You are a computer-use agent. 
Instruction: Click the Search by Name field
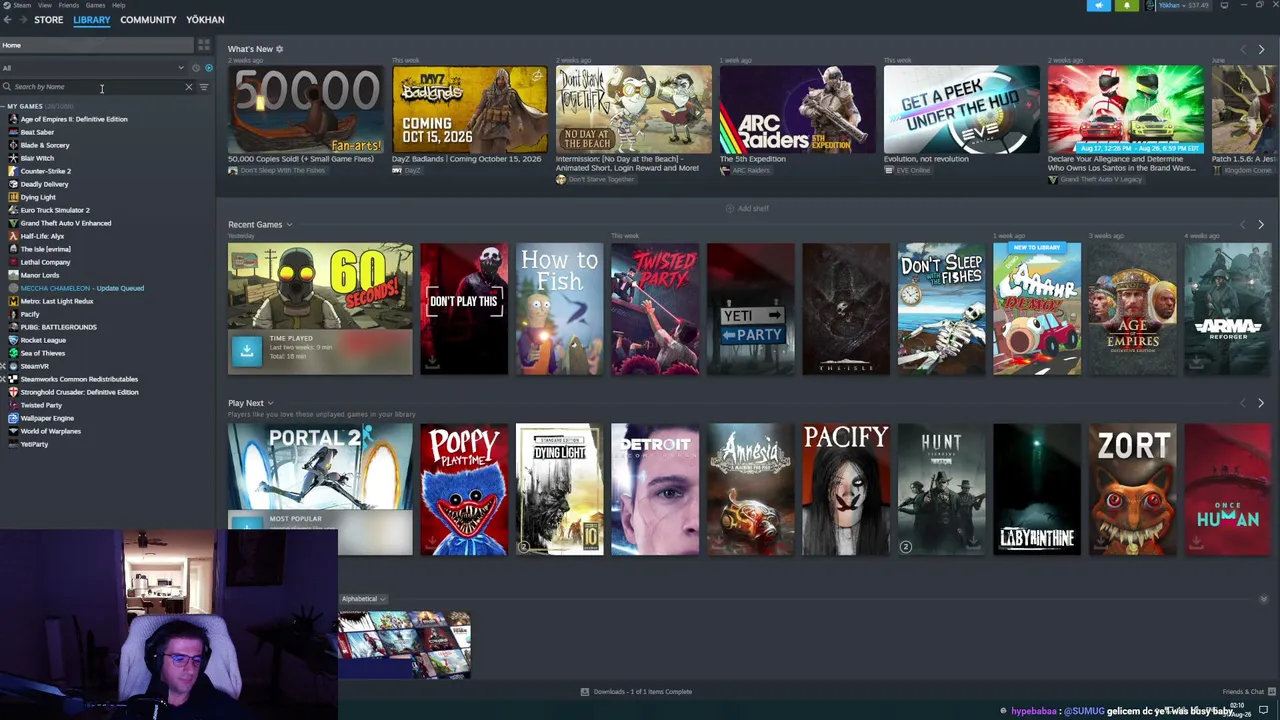[97, 87]
